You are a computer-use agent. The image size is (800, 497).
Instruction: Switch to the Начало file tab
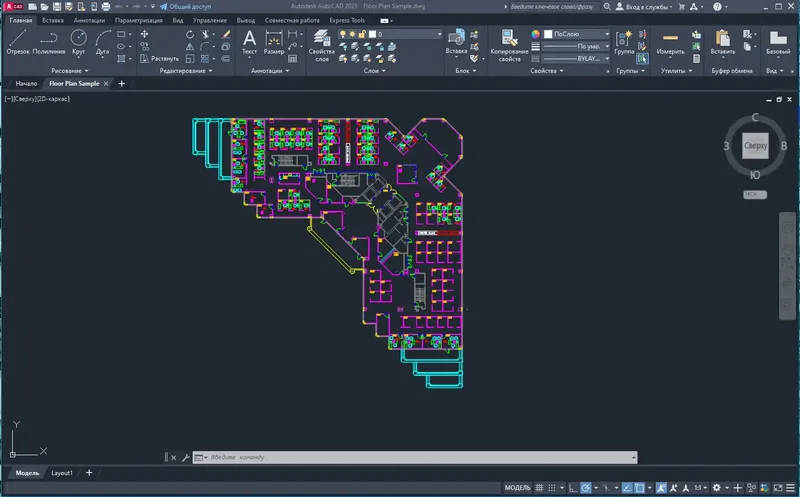tap(26, 84)
